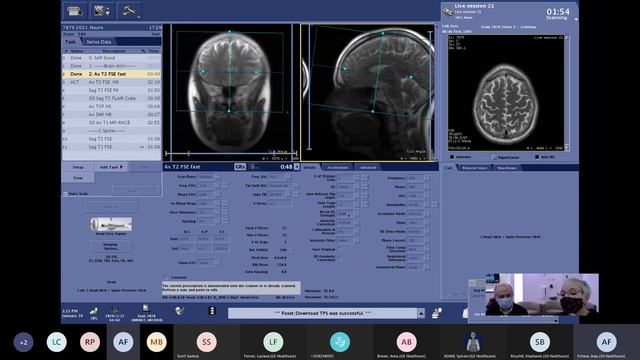Screen dimensions: 640x360
Task: Click the Setup button
Action: coord(78,167)
